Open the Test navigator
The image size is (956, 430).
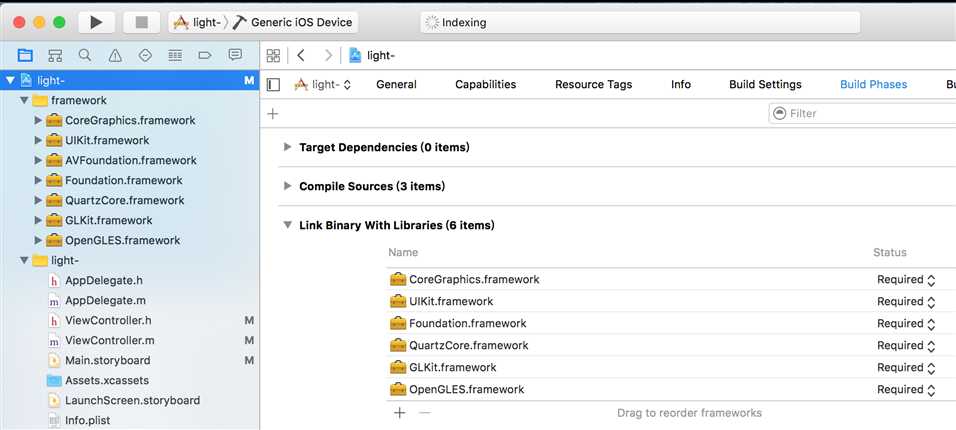tap(145, 56)
